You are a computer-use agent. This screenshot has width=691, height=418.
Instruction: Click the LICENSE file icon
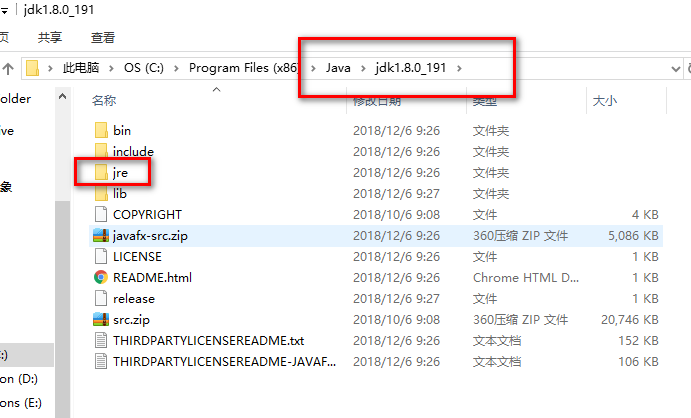(x=101, y=256)
